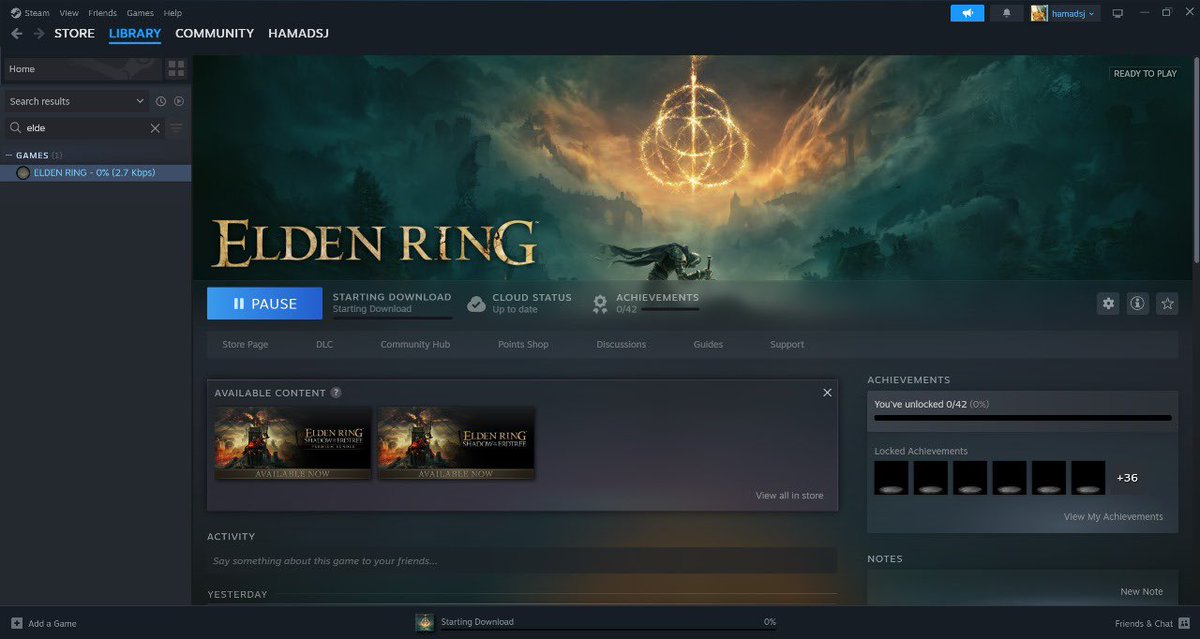The width and height of the screenshot is (1200, 639).
Task: Go back with the left arrow
Action: point(16,33)
